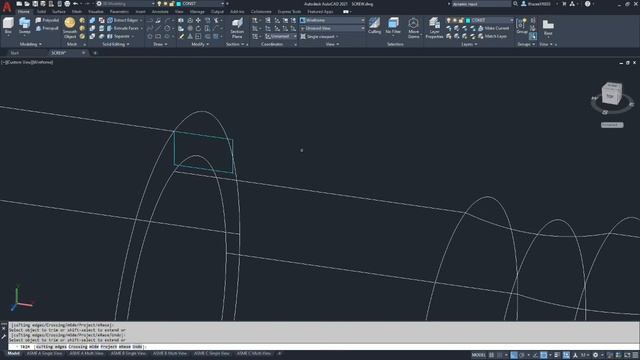Screen dimensions: 640x360
Task: Switch to the Manage ribbon tab
Action: click(197, 11)
